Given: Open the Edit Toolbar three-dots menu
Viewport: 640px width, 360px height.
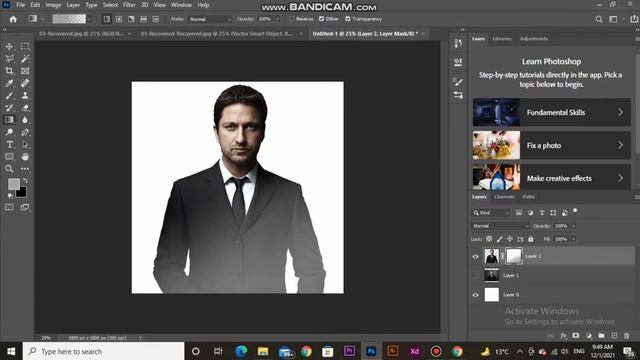Looking at the screenshot, I should (x=25, y=169).
